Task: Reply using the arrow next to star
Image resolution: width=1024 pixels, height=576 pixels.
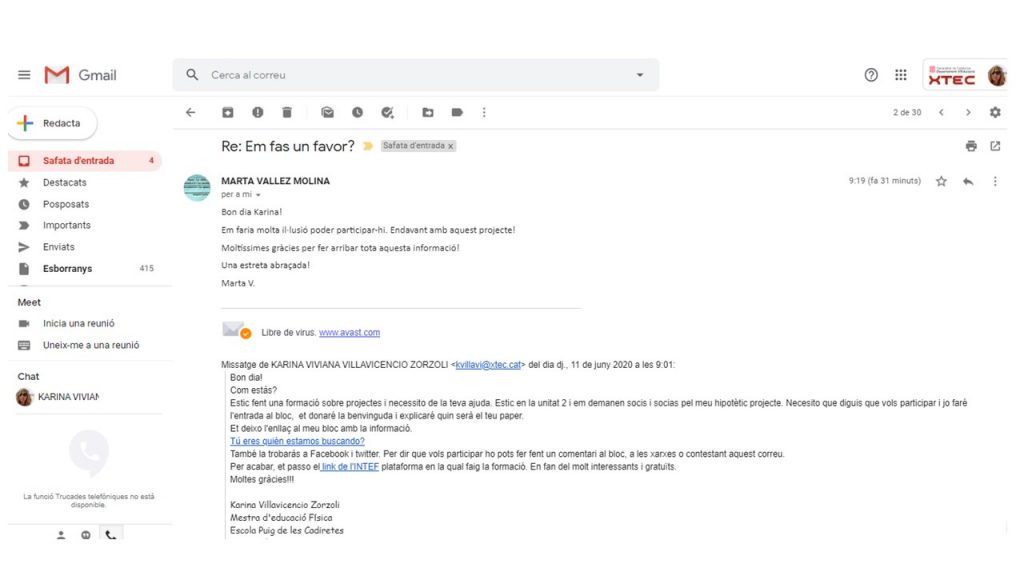Action: 968,181
